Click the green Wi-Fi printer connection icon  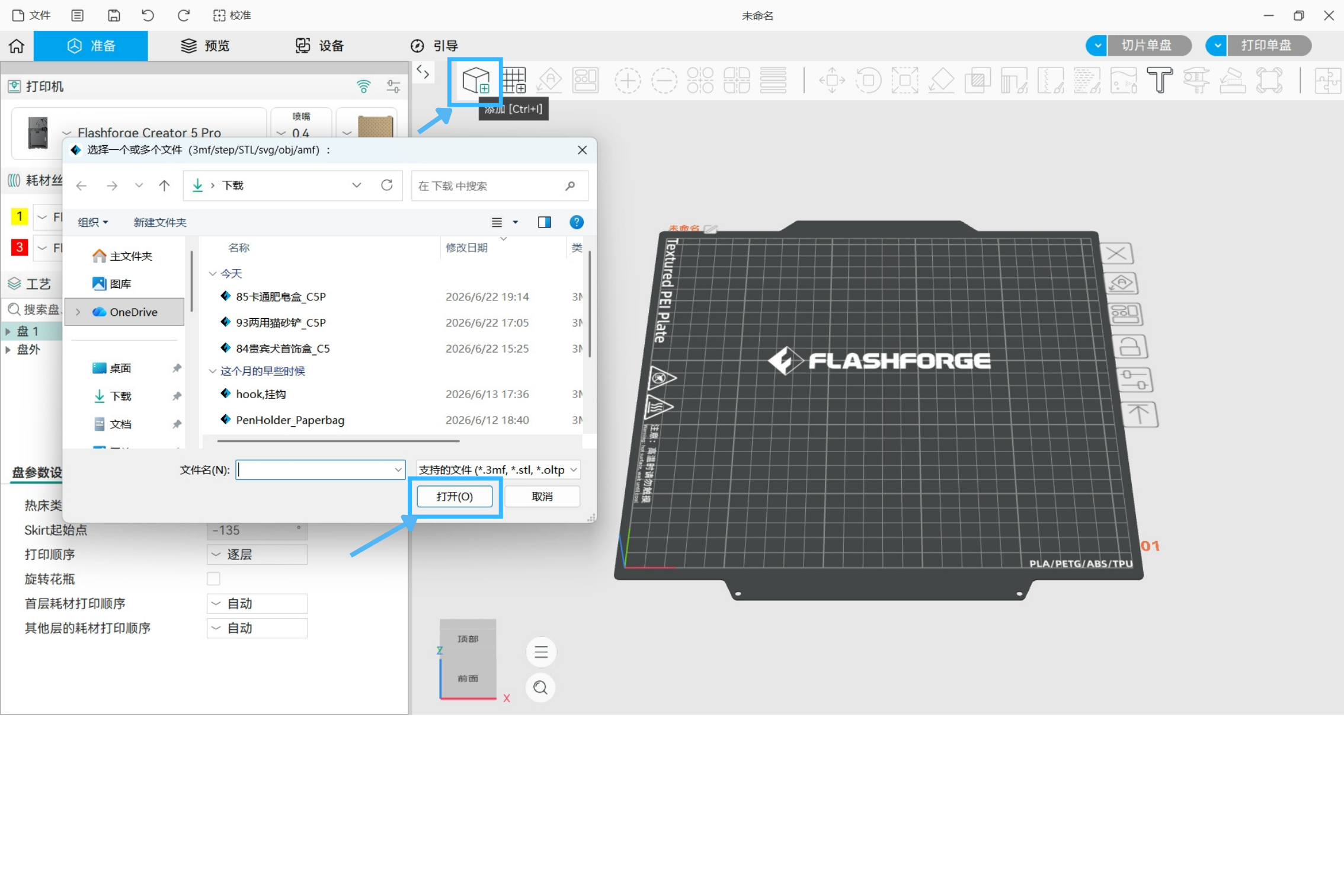click(x=363, y=87)
